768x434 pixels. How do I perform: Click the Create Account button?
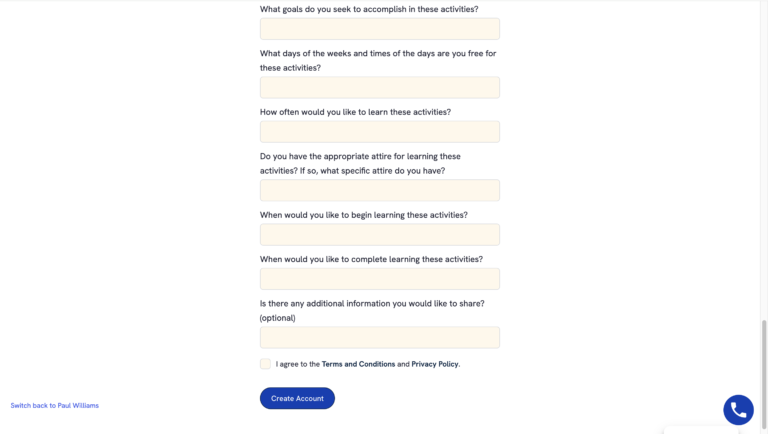coord(297,398)
